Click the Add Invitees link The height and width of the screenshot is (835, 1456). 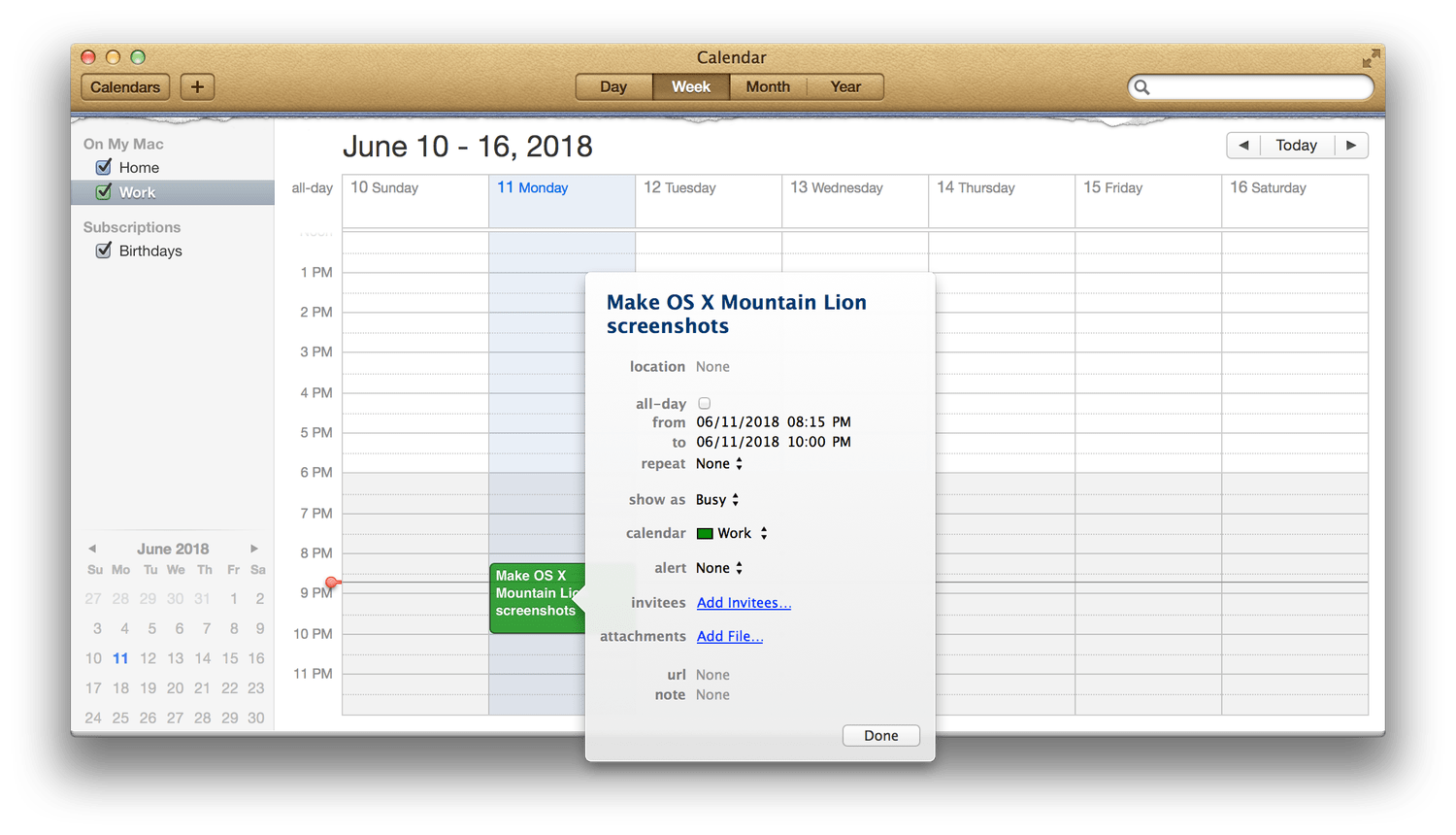pyautogui.click(x=744, y=603)
